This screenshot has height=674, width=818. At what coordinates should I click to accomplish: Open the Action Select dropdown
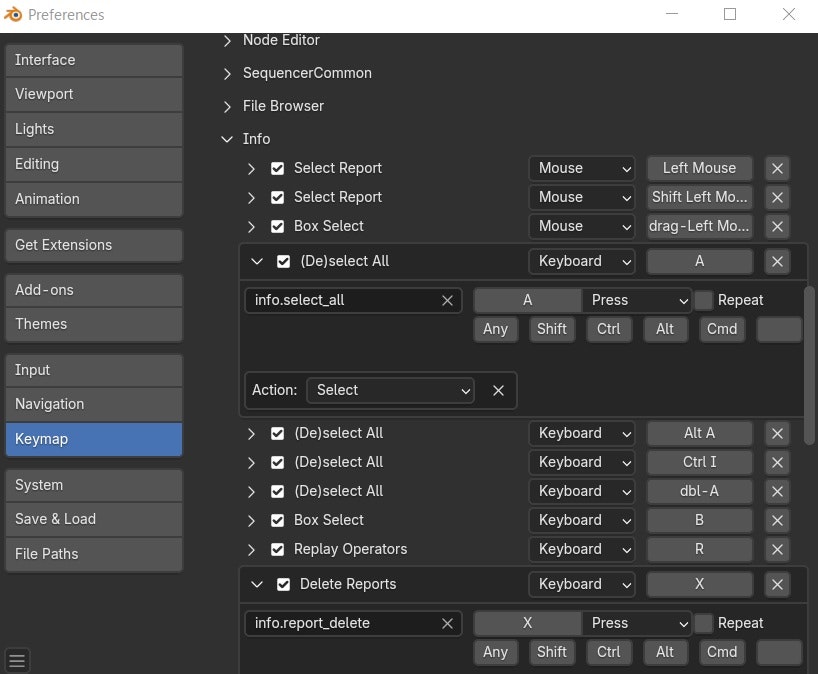(390, 390)
